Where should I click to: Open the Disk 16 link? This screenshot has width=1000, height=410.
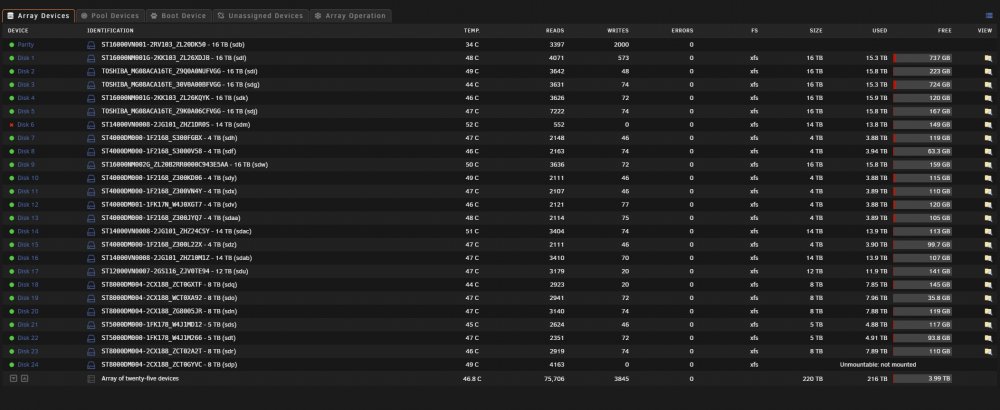pos(28,258)
